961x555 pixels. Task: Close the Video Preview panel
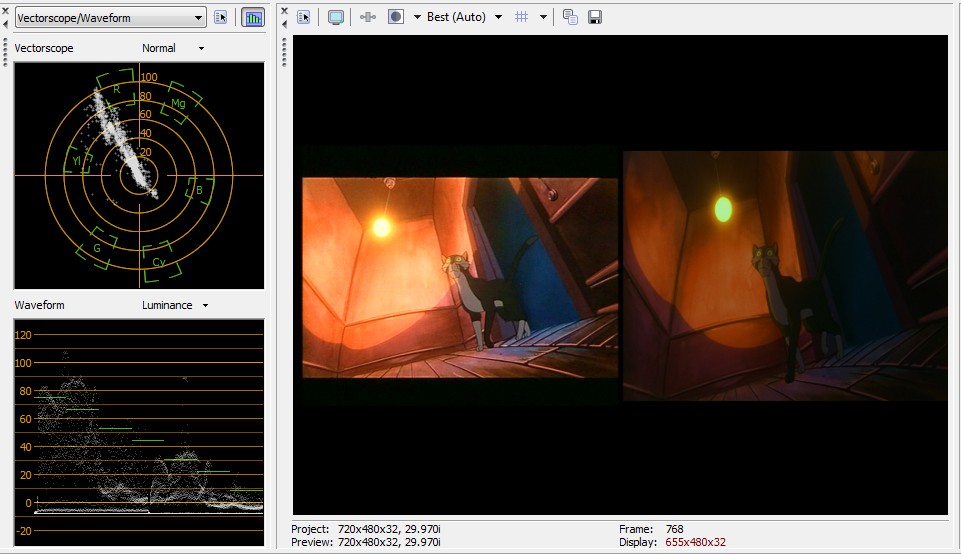coord(284,10)
